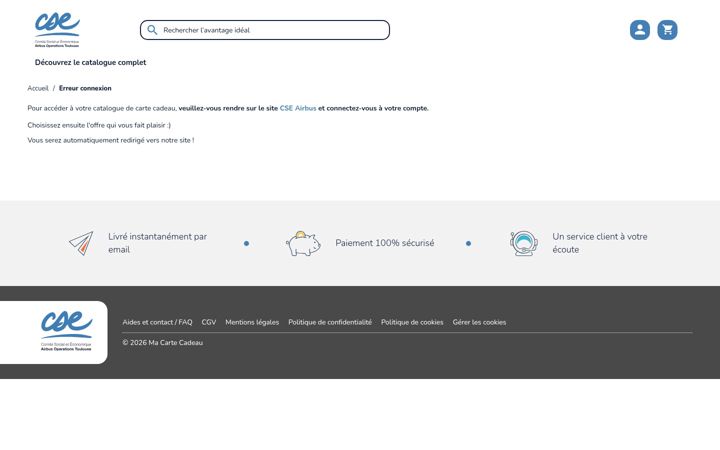Image resolution: width=720 pixels, height=450 pixels.
Task: Open 'Aides et contact / FAQ' footer link
Action: point(158,322)
